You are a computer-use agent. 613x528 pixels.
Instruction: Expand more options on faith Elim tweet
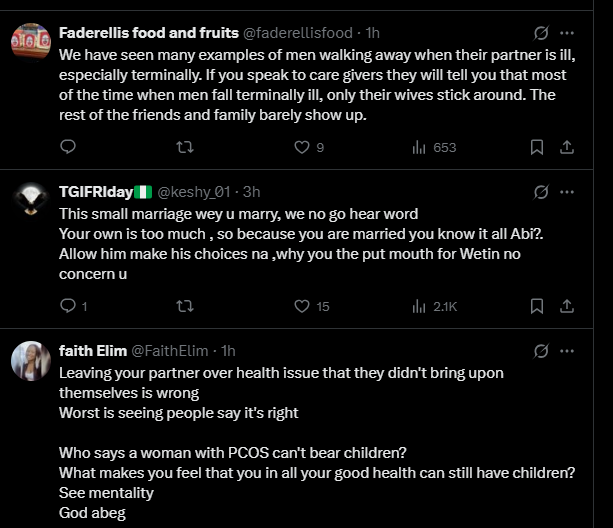[x=567, y=350]
